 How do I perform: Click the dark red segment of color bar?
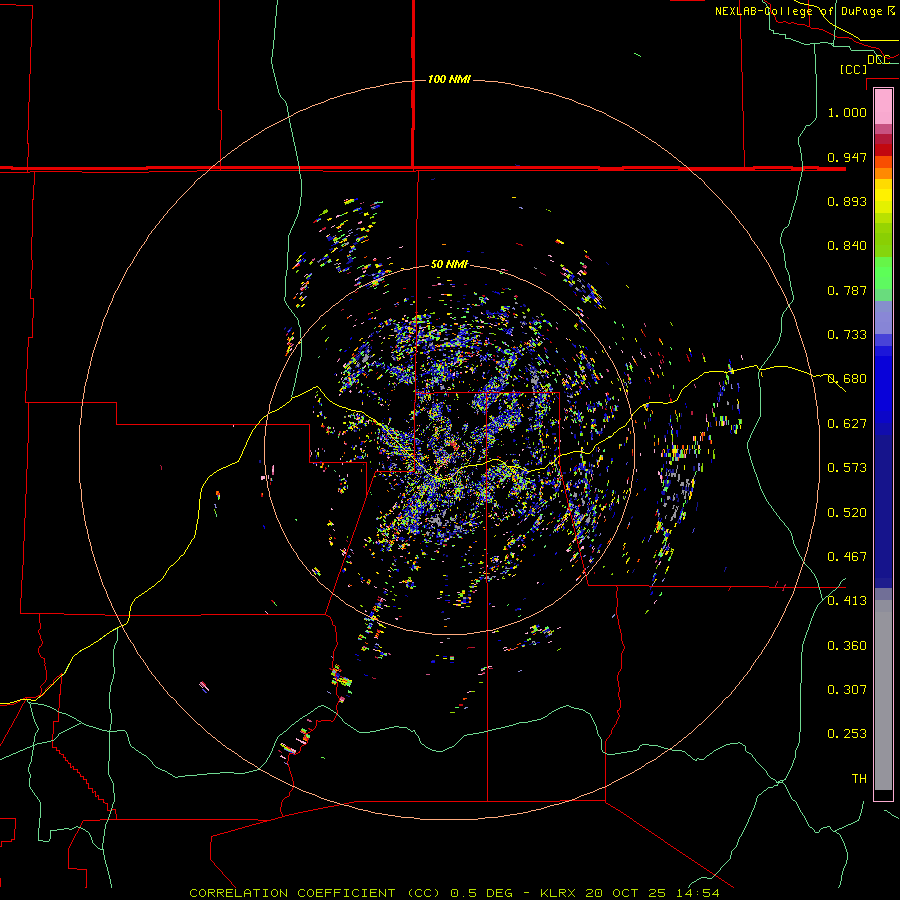(883, 150)
